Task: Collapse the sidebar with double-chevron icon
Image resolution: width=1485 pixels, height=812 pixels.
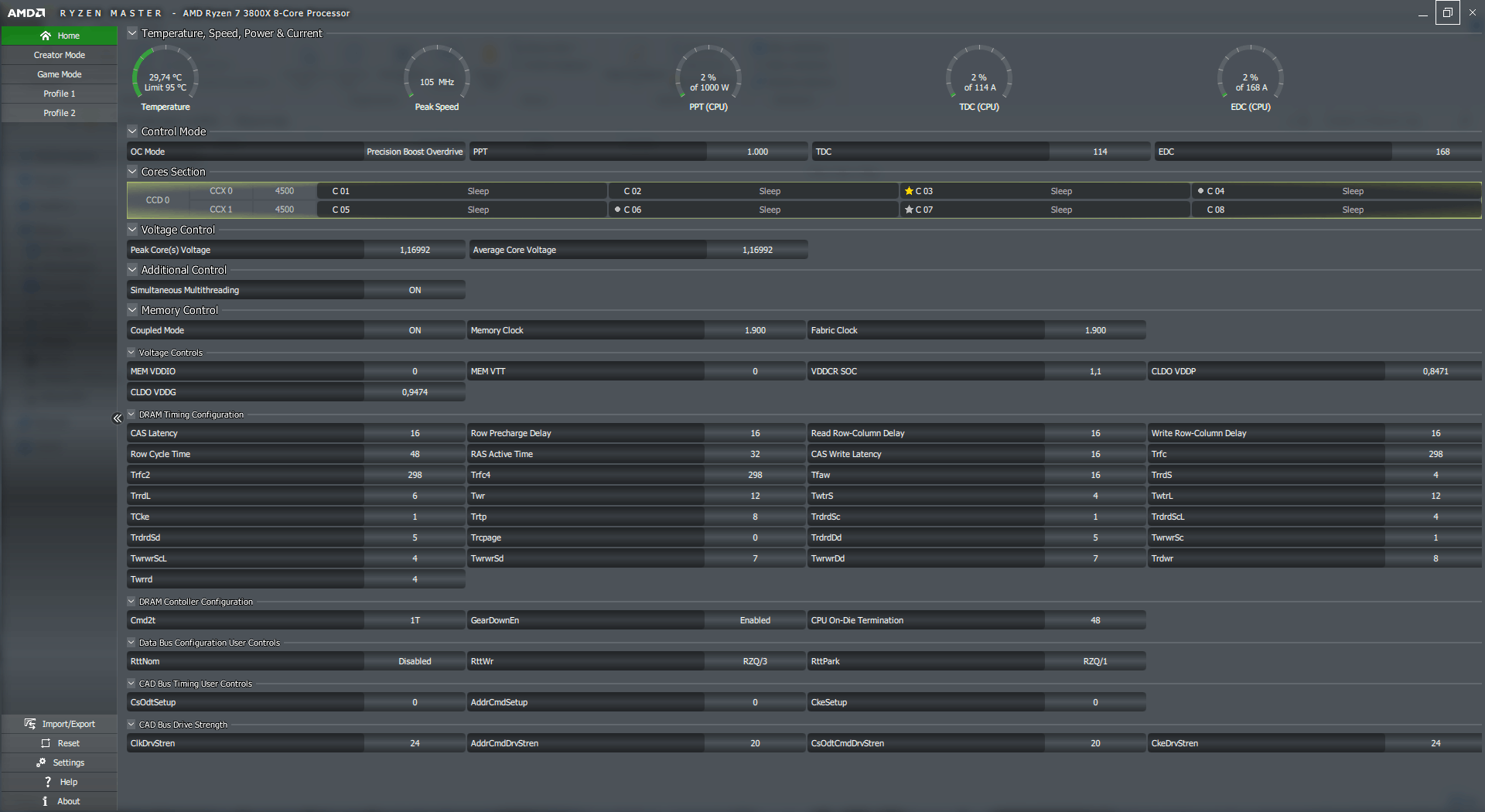Action: (x=118, y=418)
